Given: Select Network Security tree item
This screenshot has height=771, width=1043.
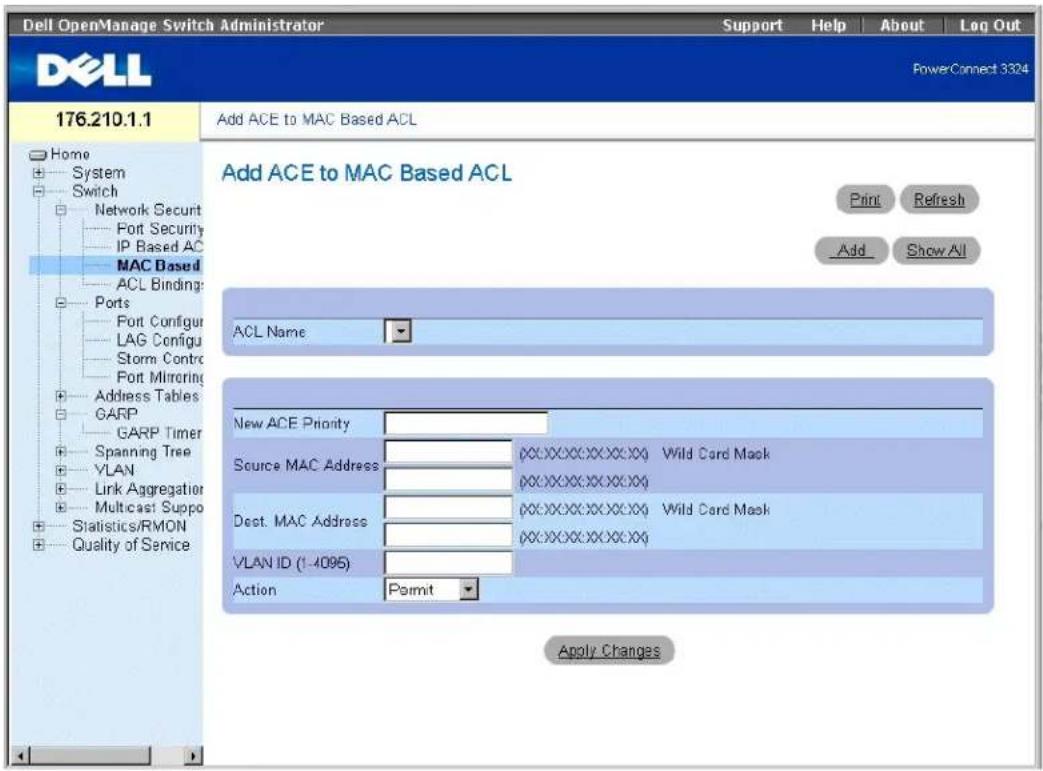Looking at the screenshot, I should [x=148, y=210].
